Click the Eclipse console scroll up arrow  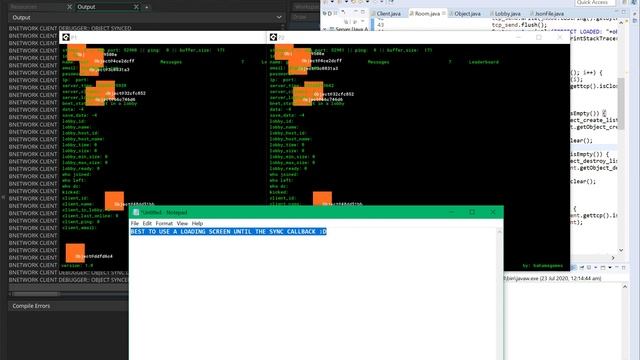[x=625, y=287]
